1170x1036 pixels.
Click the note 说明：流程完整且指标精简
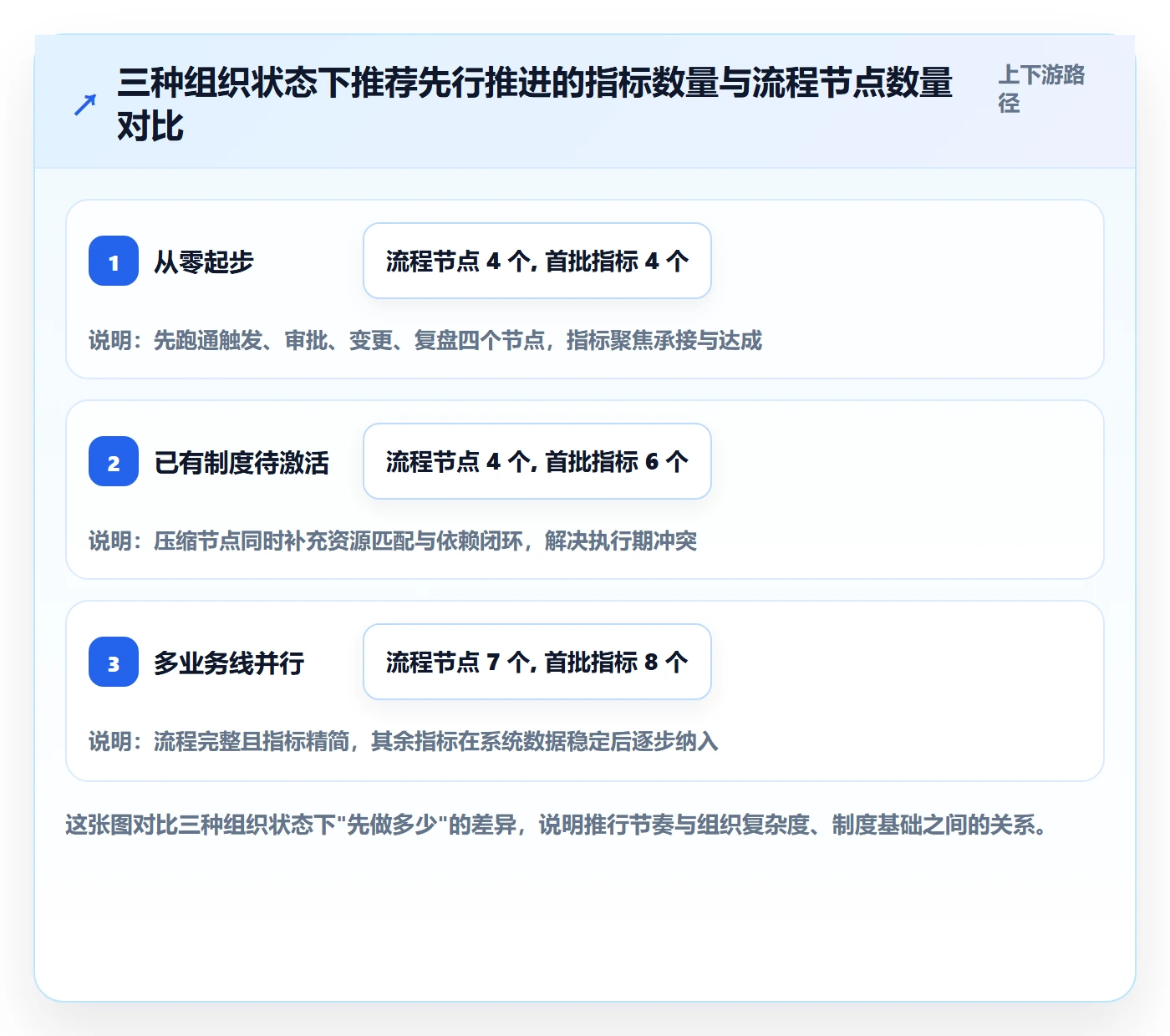(404, 741)
